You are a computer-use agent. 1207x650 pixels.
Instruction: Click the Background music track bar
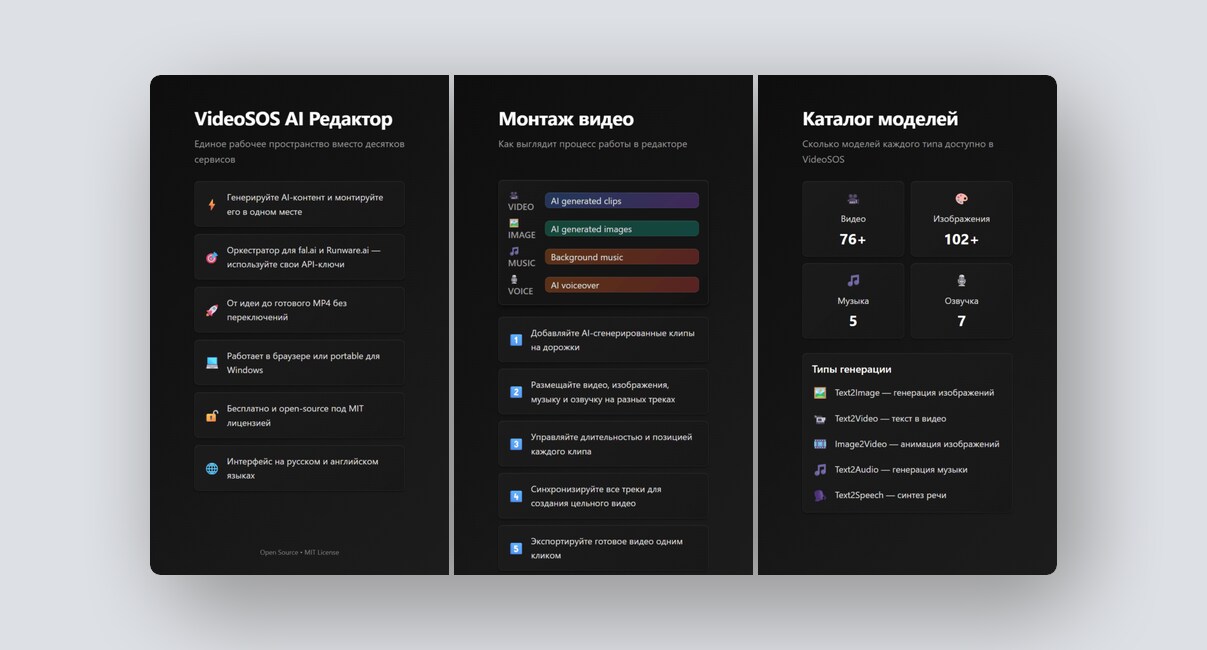621,257
